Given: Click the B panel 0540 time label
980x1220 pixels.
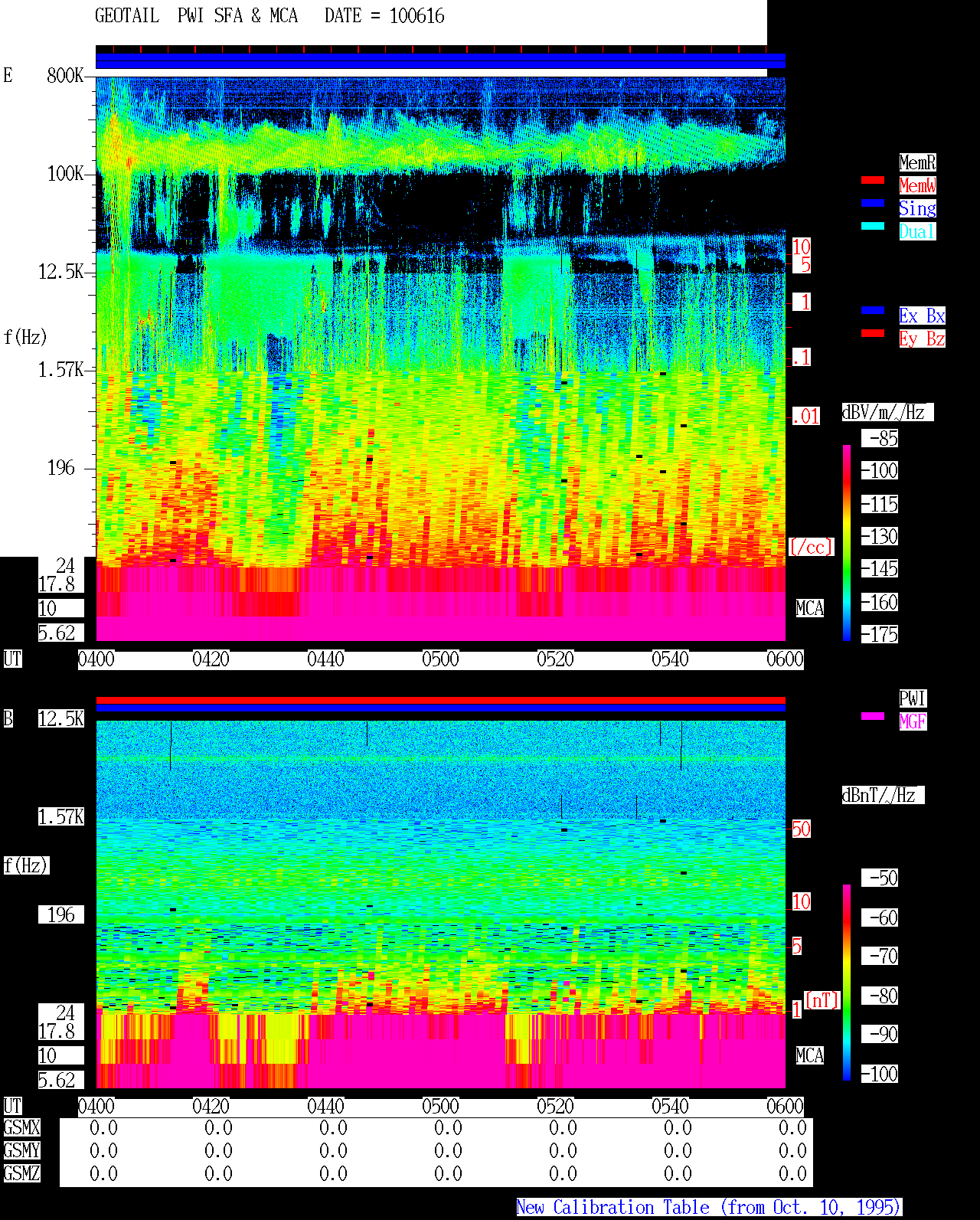Looking at the screenshot, I should click(670, 1106).
